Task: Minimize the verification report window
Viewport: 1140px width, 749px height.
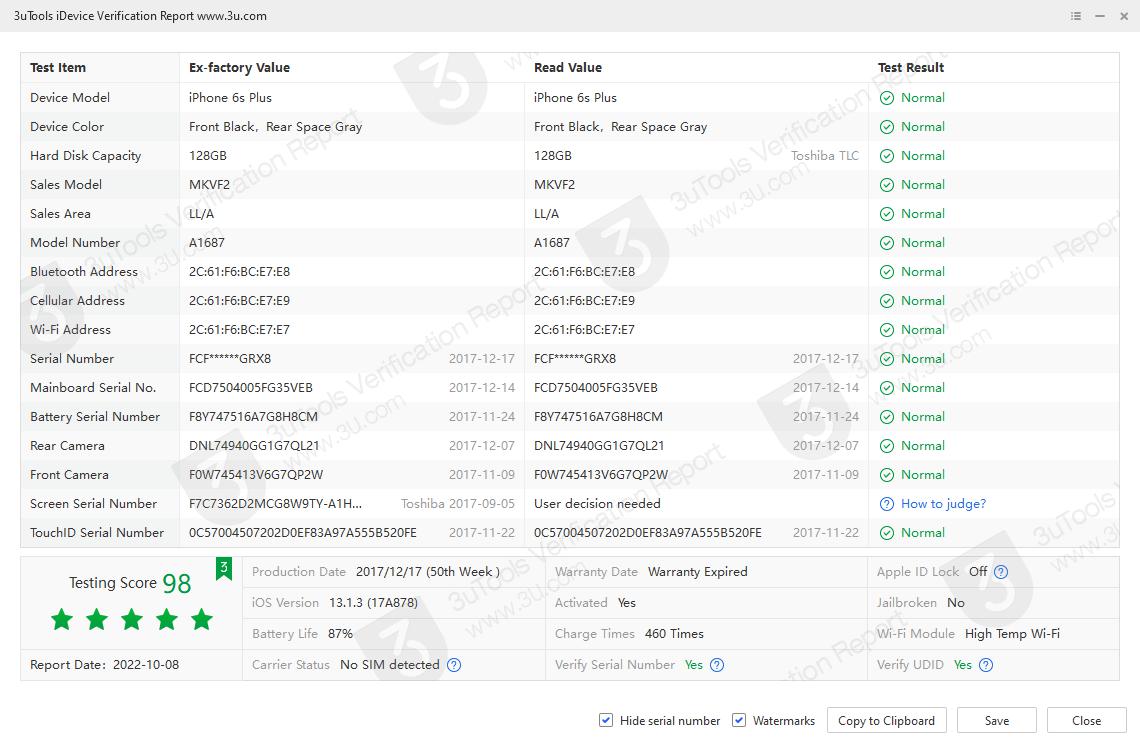Action: pyautogui.click(x=1100, y=16)
